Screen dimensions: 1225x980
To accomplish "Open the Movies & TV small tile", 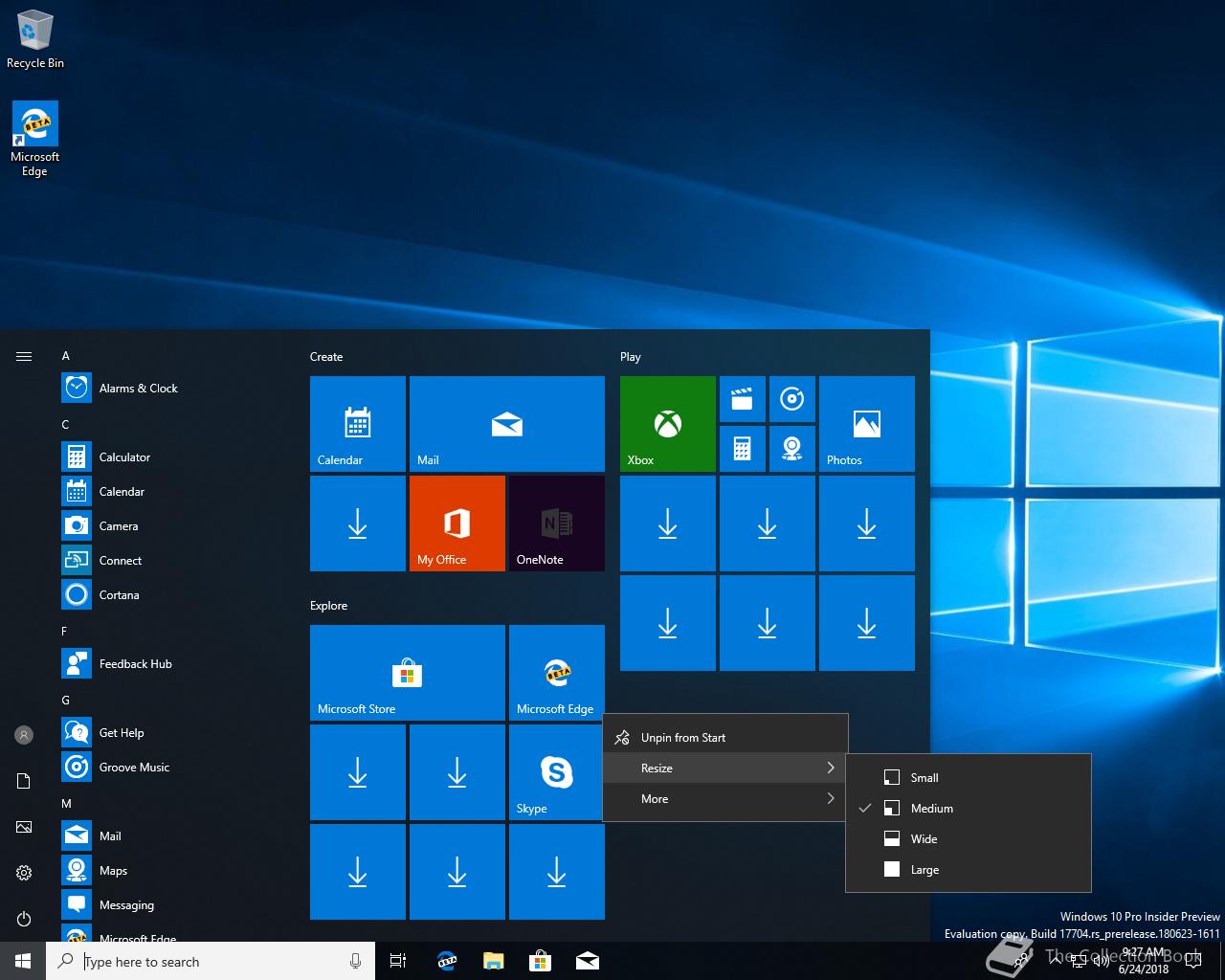I will coord(743,399).
